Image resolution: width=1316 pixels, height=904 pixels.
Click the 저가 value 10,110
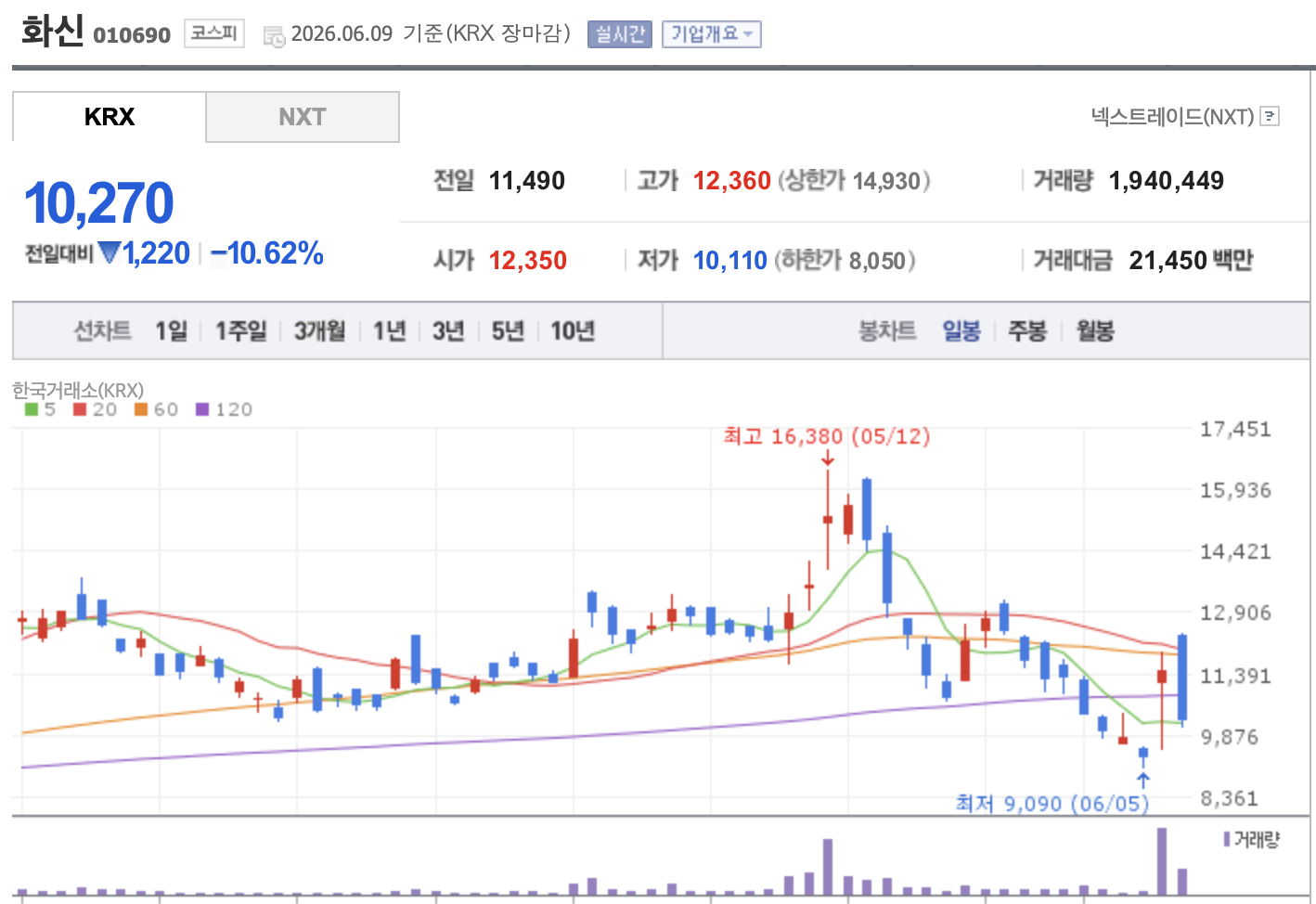(x=729, y=260)
